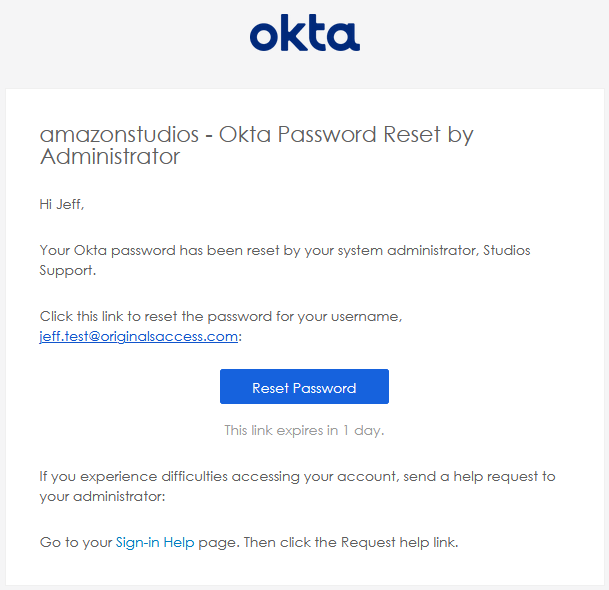
Task: Click the "Studios" administrator name text
Action: 506,251
